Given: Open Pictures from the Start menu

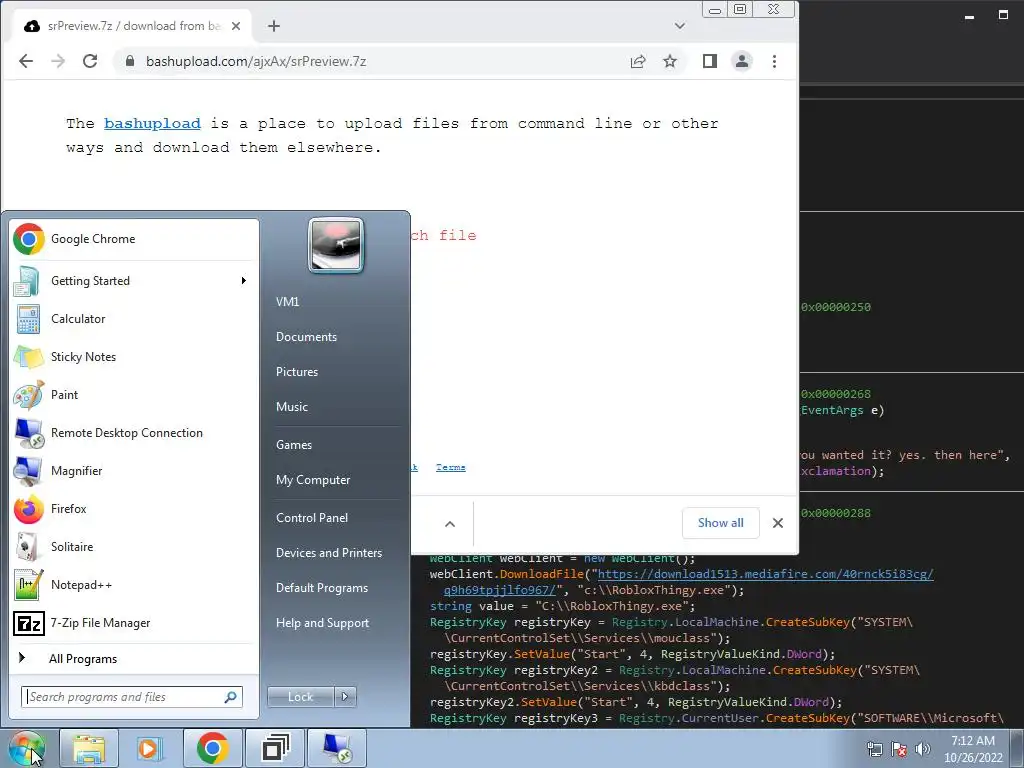Looking at the screenshot, I should point(297,372).
